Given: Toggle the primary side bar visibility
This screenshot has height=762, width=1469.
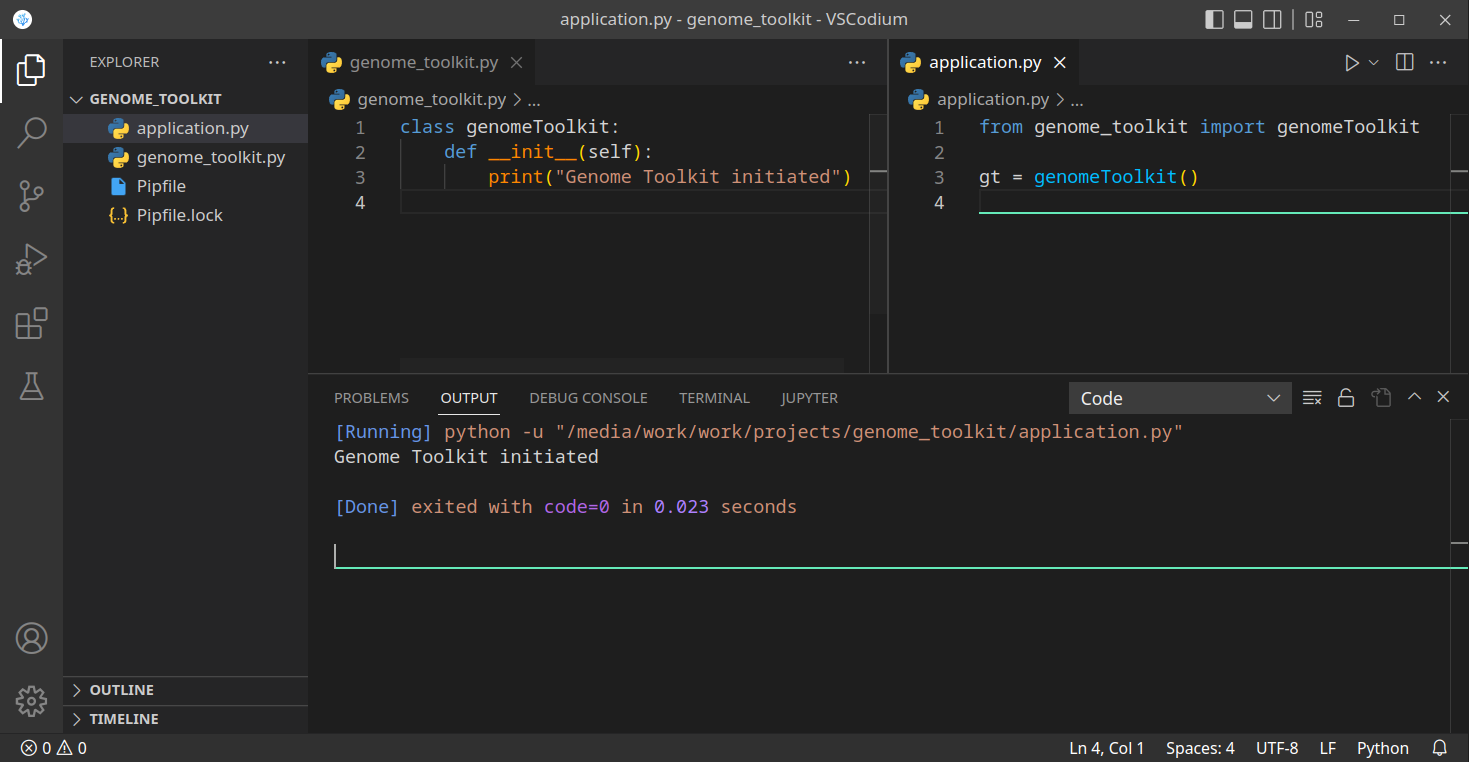Looking at the screenshot, I should (1213, 19).
